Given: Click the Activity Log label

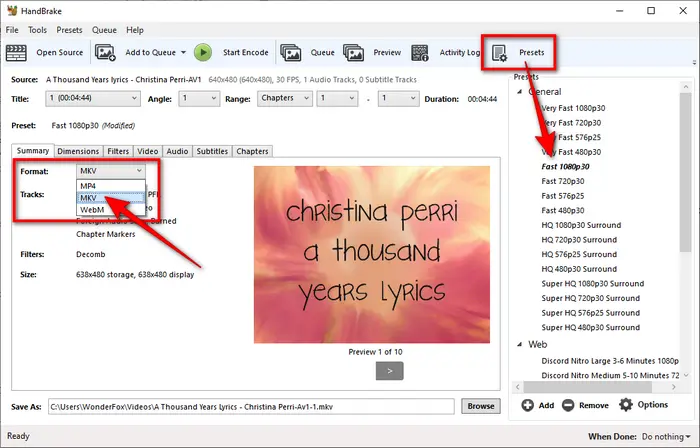Looking at the screenshot, I should (459, 53).
